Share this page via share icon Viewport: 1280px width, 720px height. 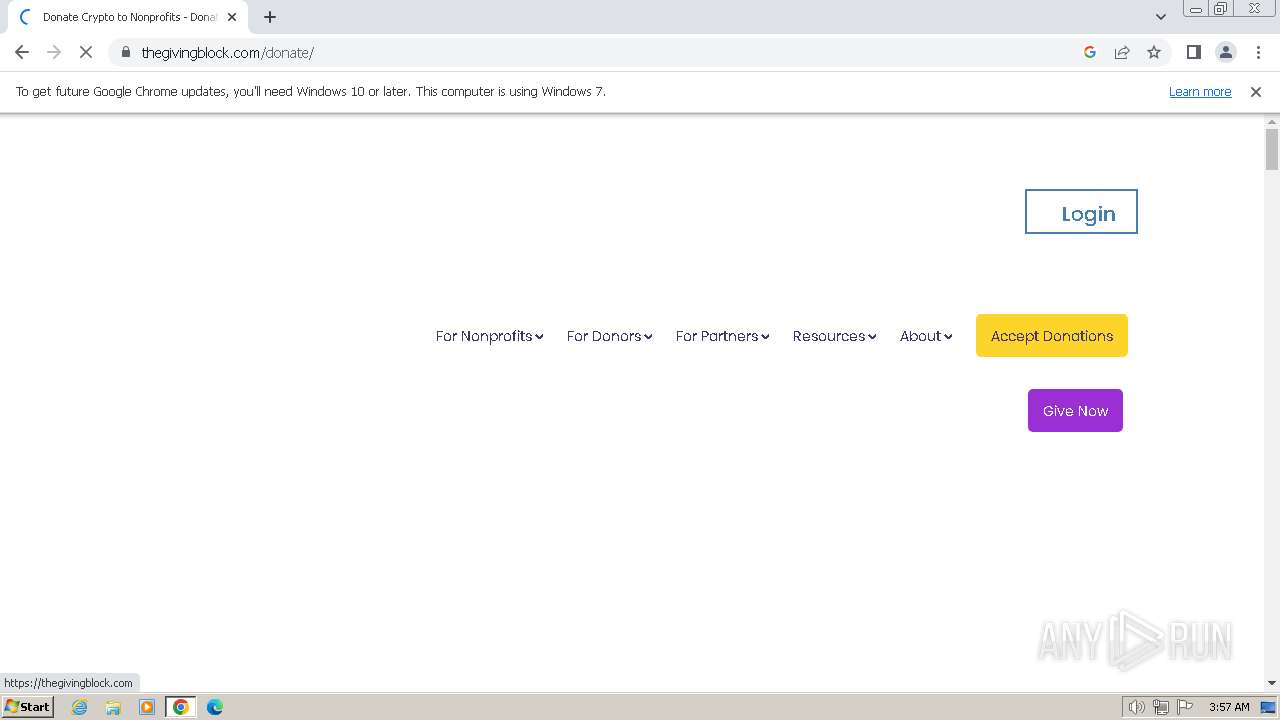1122,52
